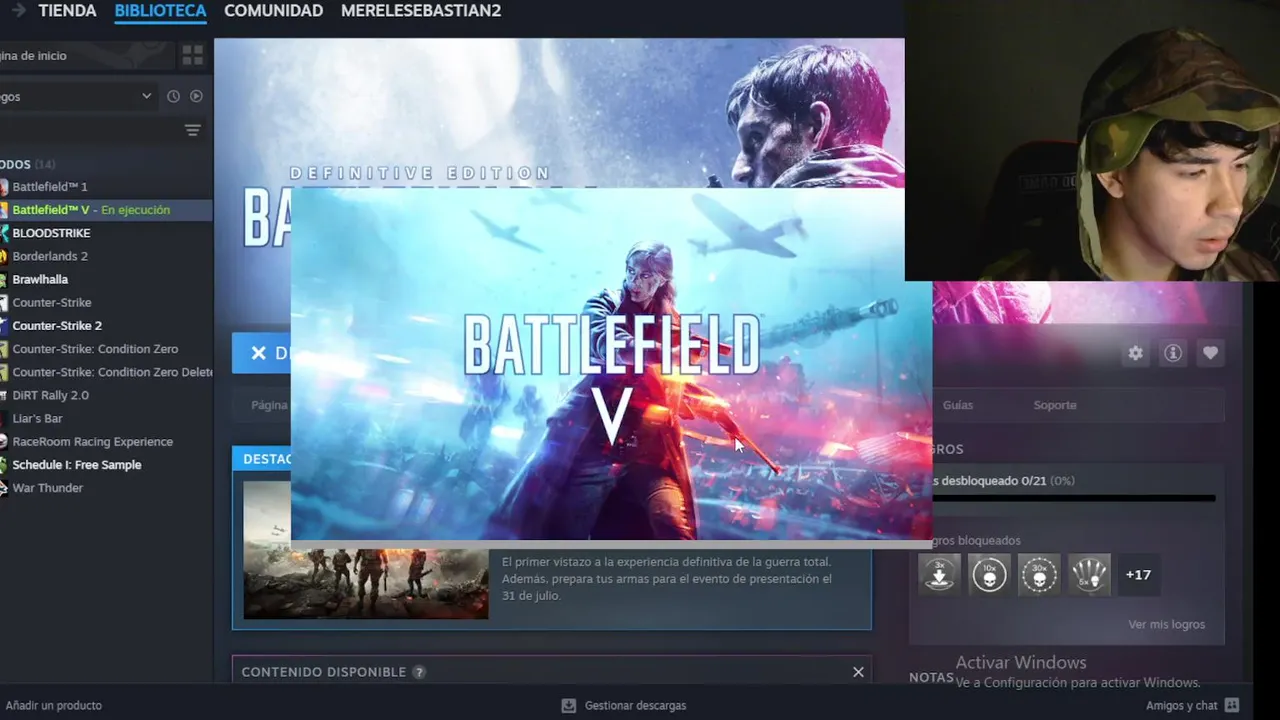Select Battlefield V – En ejecución row
Screen dimensions: 1280x720
106,210
